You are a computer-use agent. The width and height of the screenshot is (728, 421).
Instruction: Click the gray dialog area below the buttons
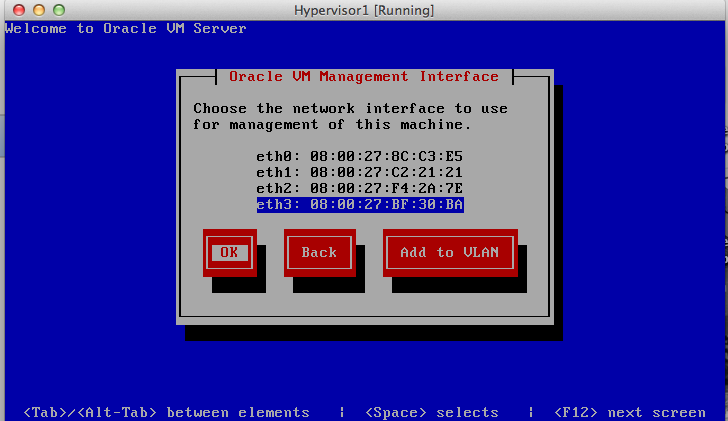(364, 305)
